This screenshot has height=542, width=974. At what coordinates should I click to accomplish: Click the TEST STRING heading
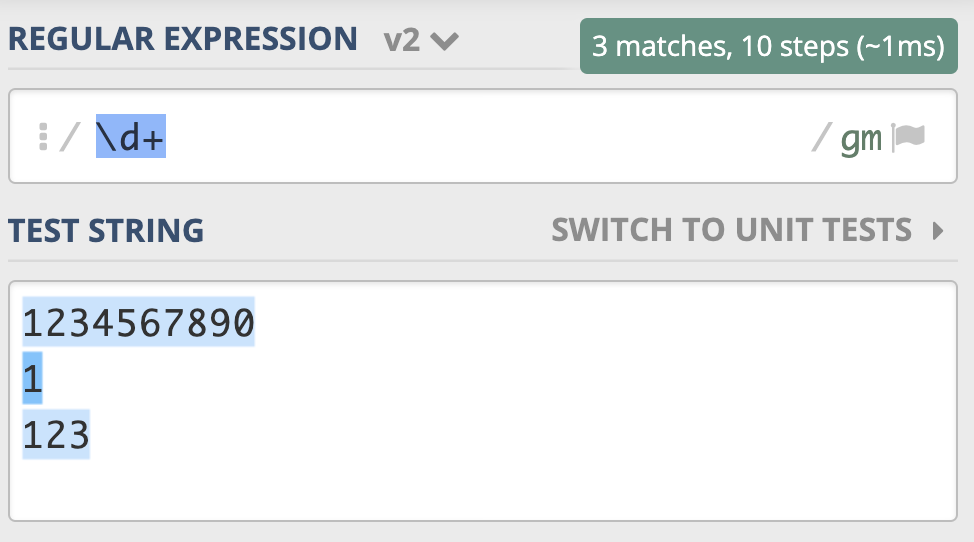(106, 231)
